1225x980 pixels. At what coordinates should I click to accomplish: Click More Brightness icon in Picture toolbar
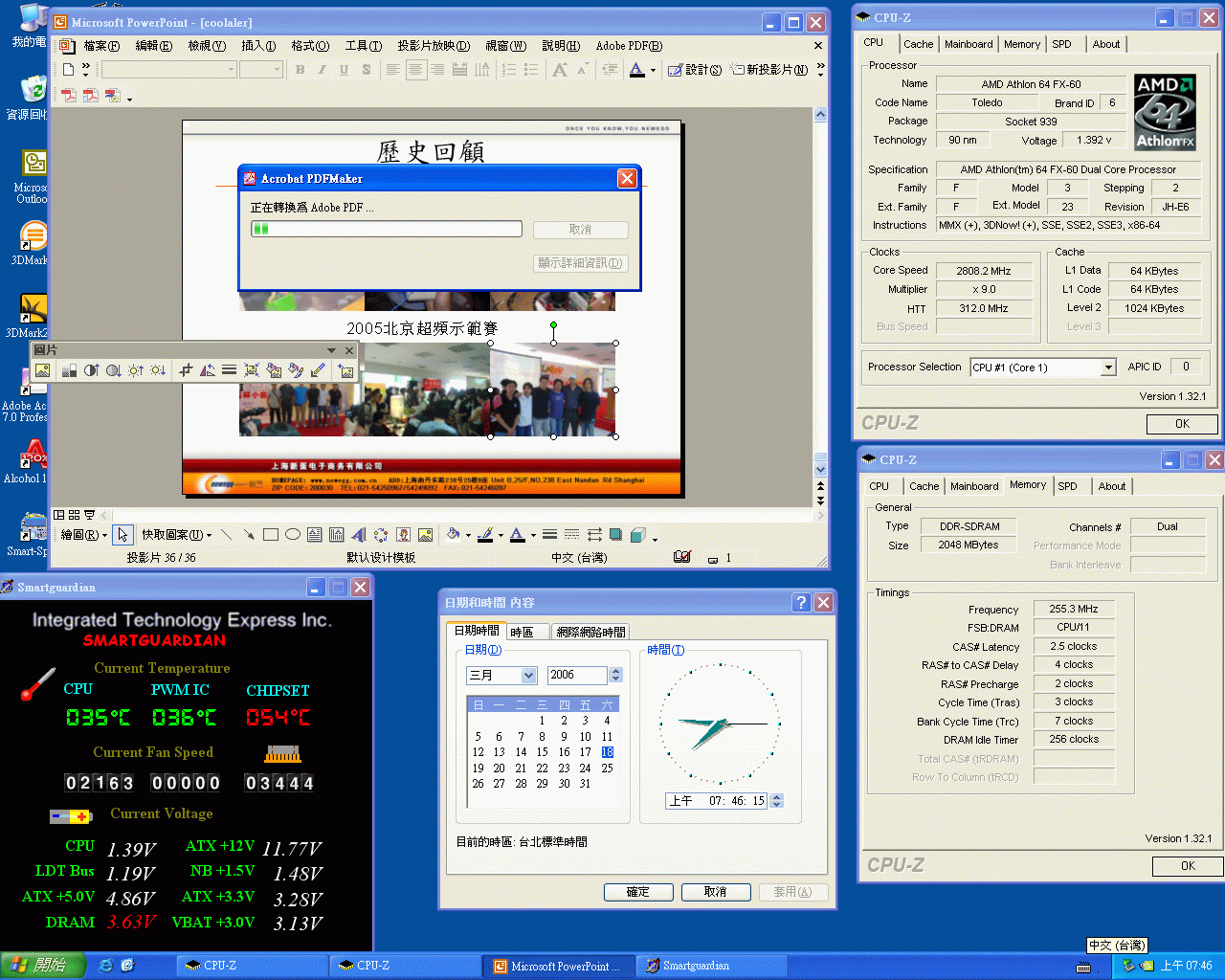pos(136,370)
